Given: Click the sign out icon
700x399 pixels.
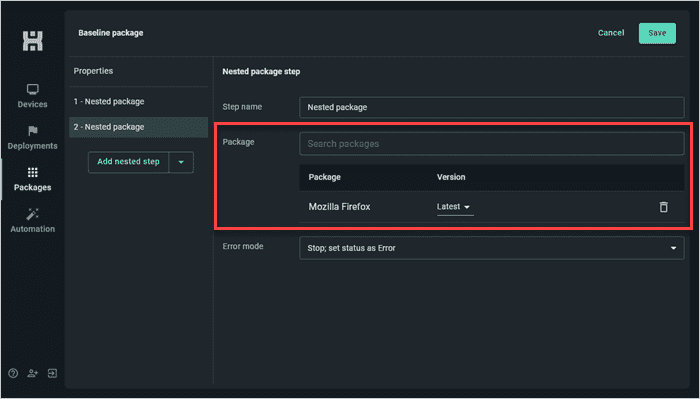Looking at the screenshot, I should (x=52, y=373).
